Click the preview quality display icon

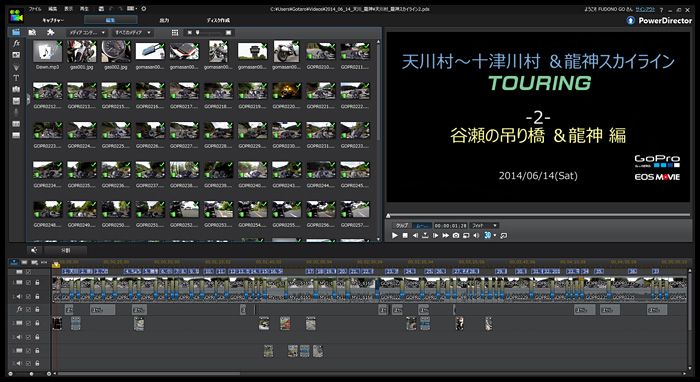tap(466, 235)
